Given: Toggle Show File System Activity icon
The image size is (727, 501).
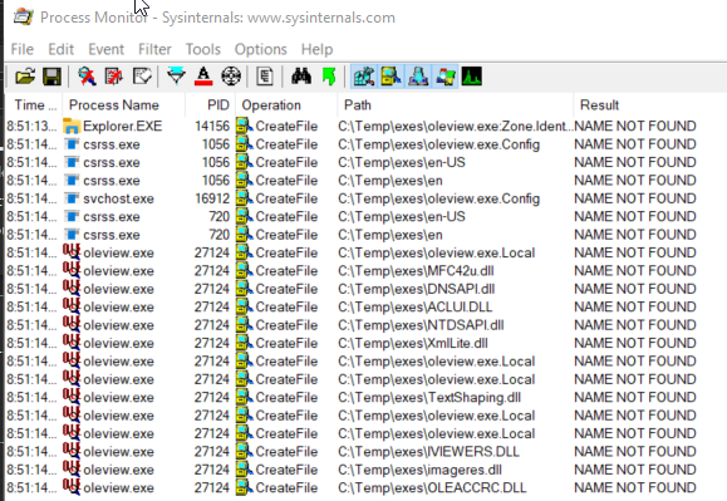Looking at the screenshot, I should [391, 76].
